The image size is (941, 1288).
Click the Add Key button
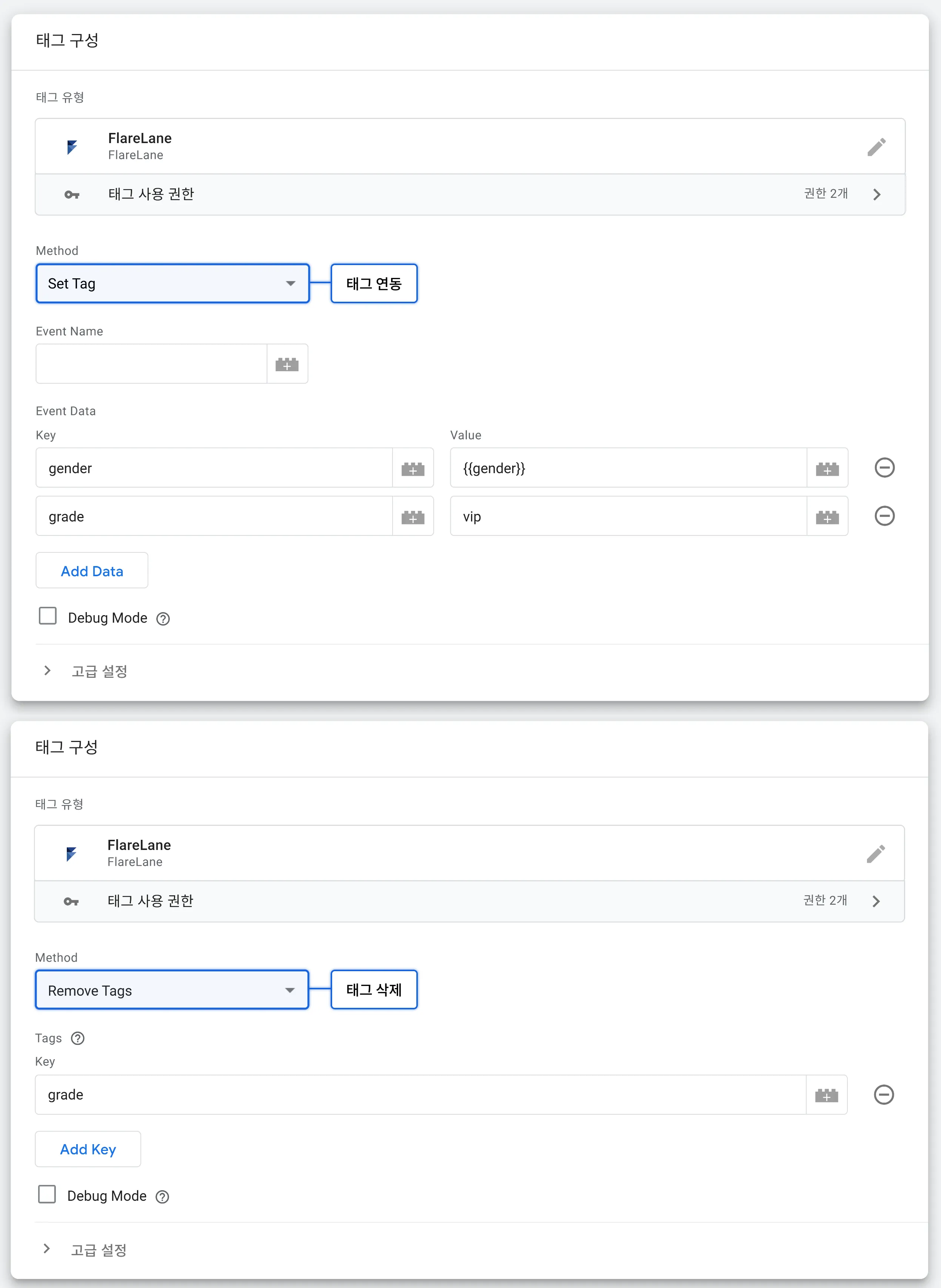(x=88, y=1148)
